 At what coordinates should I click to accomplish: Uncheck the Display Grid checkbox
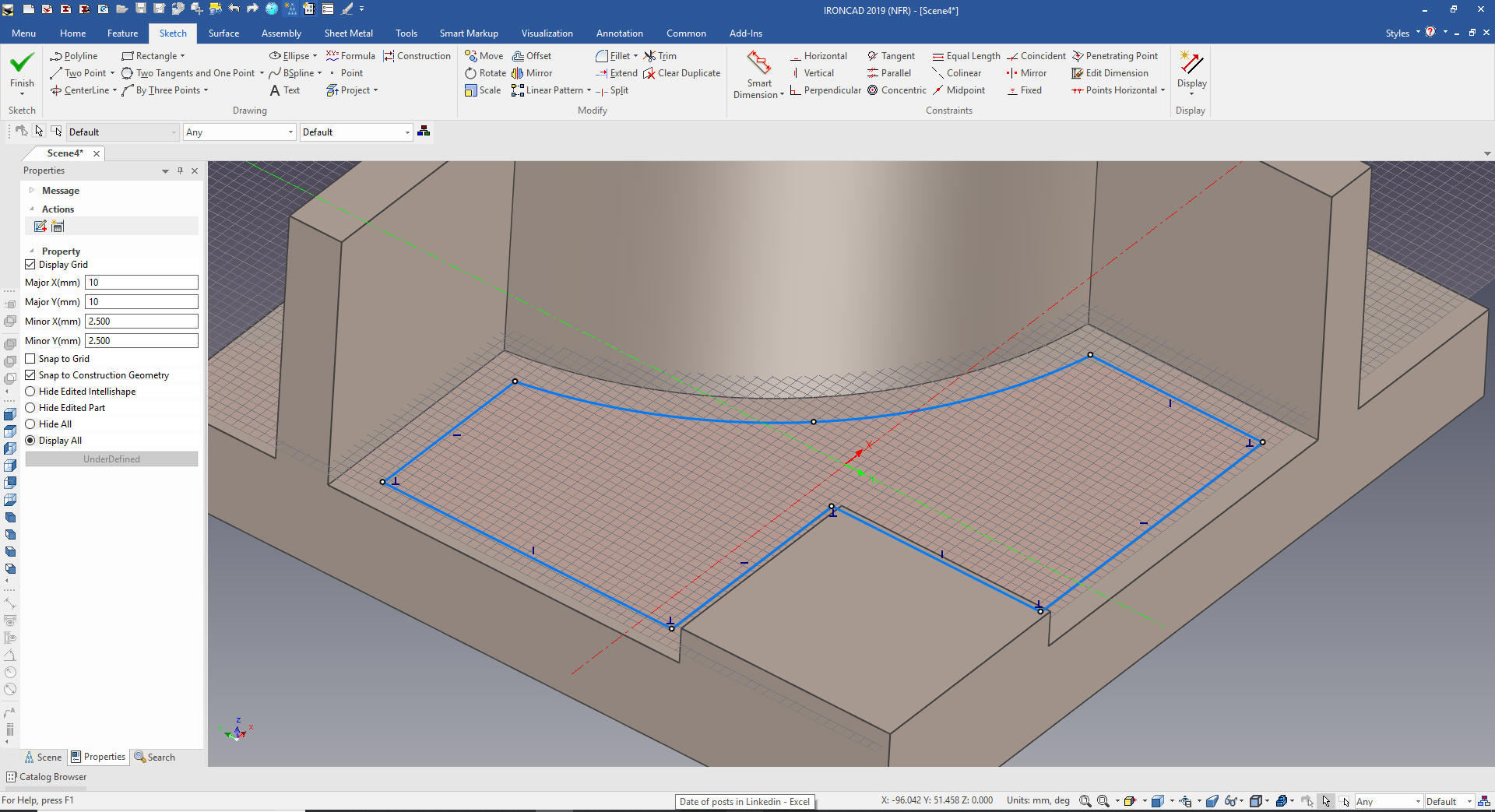pos(30,265)
